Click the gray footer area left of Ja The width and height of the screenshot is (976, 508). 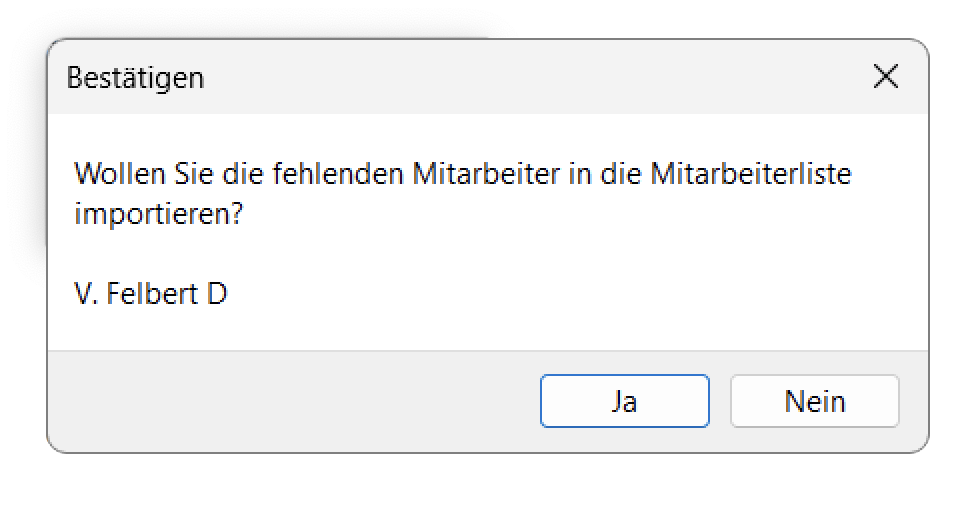290,401
